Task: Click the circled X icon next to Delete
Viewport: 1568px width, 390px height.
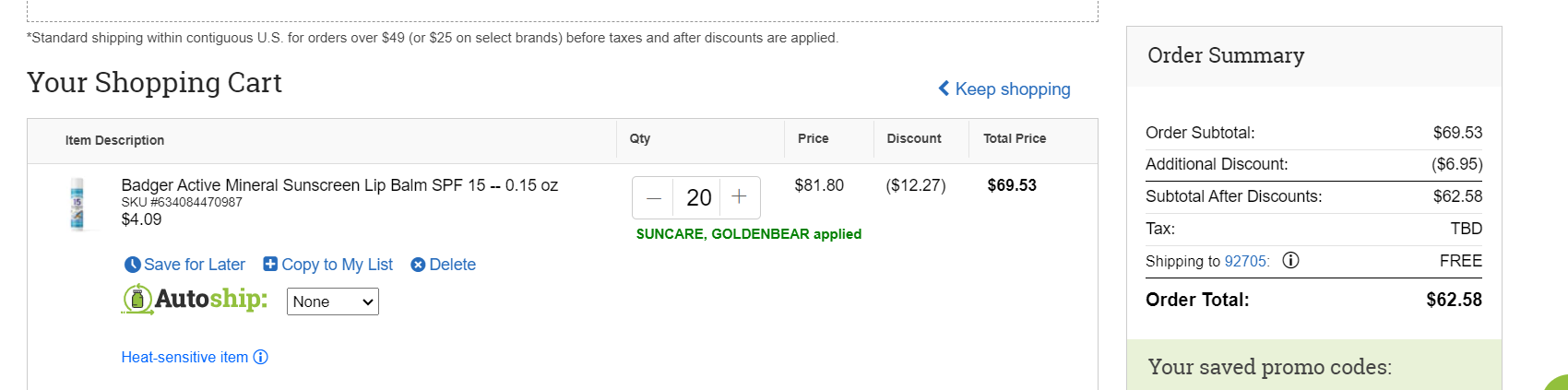Action: [418, 265]
